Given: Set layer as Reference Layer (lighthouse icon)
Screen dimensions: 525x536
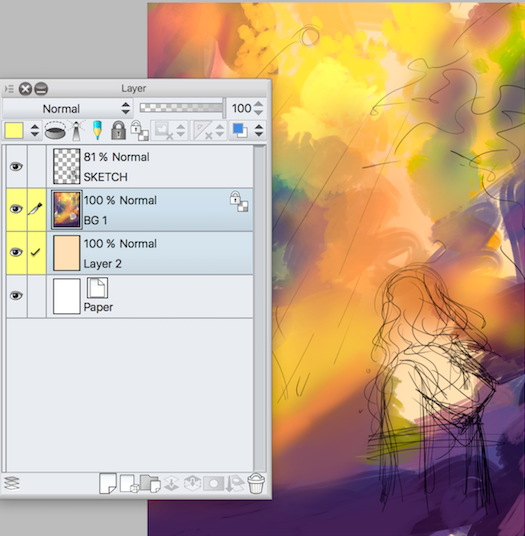Looking at the screenshot, I should 76,131.
